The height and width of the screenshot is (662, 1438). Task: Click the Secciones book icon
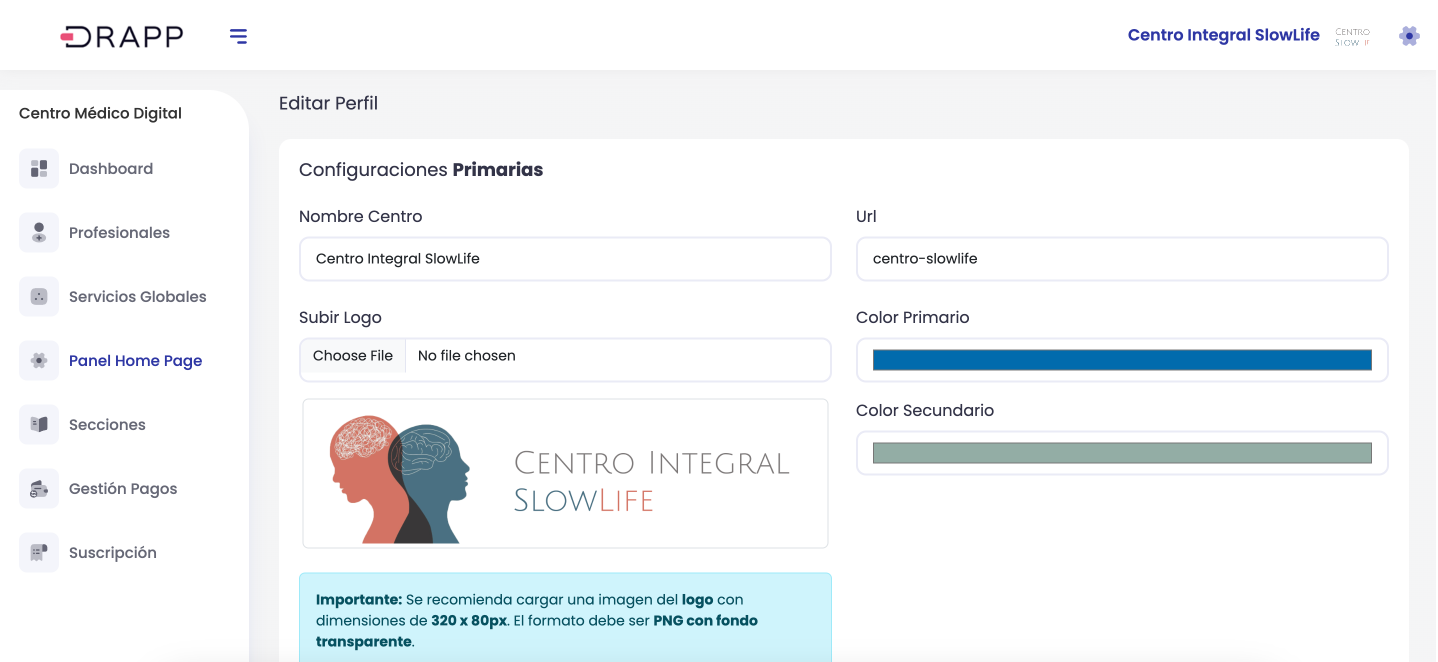pyautogui.click(x=39, y=425)
